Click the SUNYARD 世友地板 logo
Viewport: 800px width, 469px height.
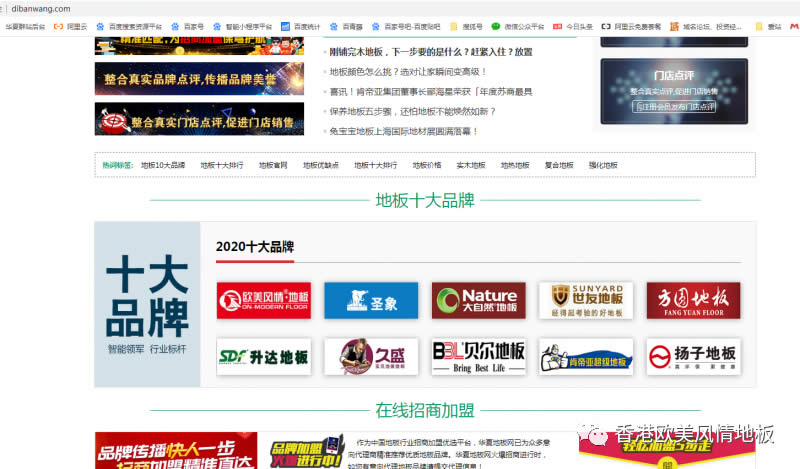586,301
